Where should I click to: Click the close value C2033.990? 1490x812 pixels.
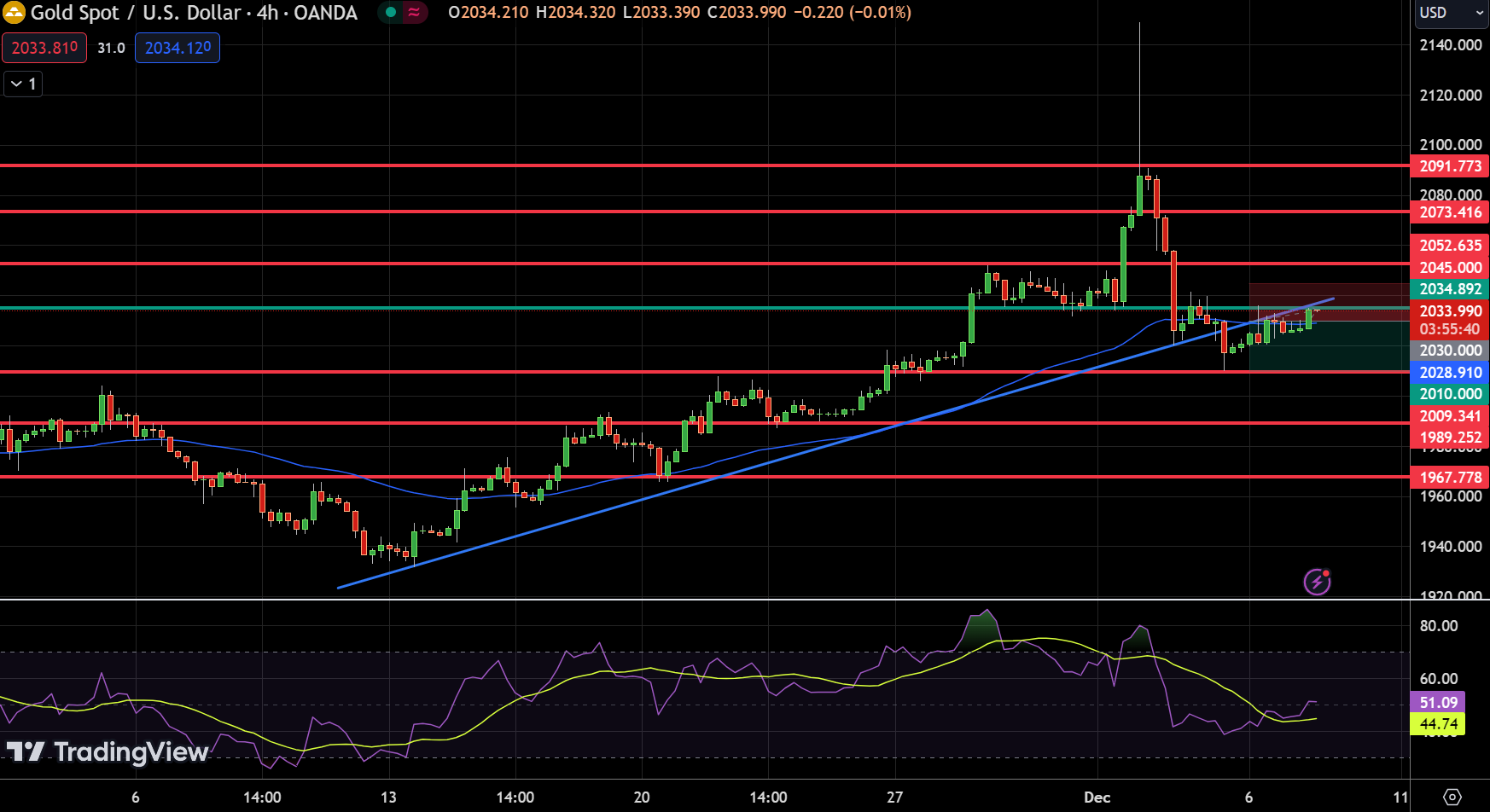[x=747, y=13]
